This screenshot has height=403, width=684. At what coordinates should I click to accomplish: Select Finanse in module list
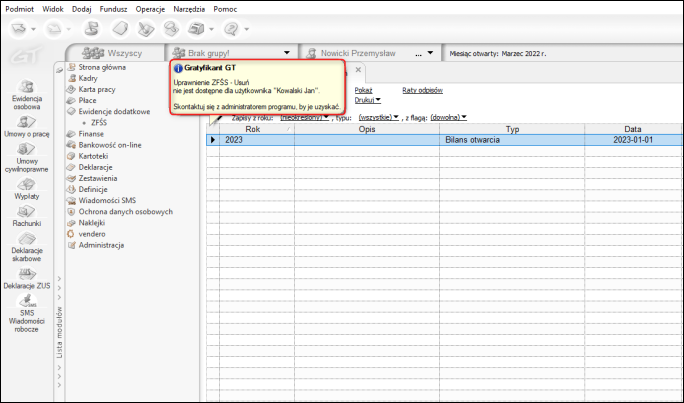tap(91, 134)
